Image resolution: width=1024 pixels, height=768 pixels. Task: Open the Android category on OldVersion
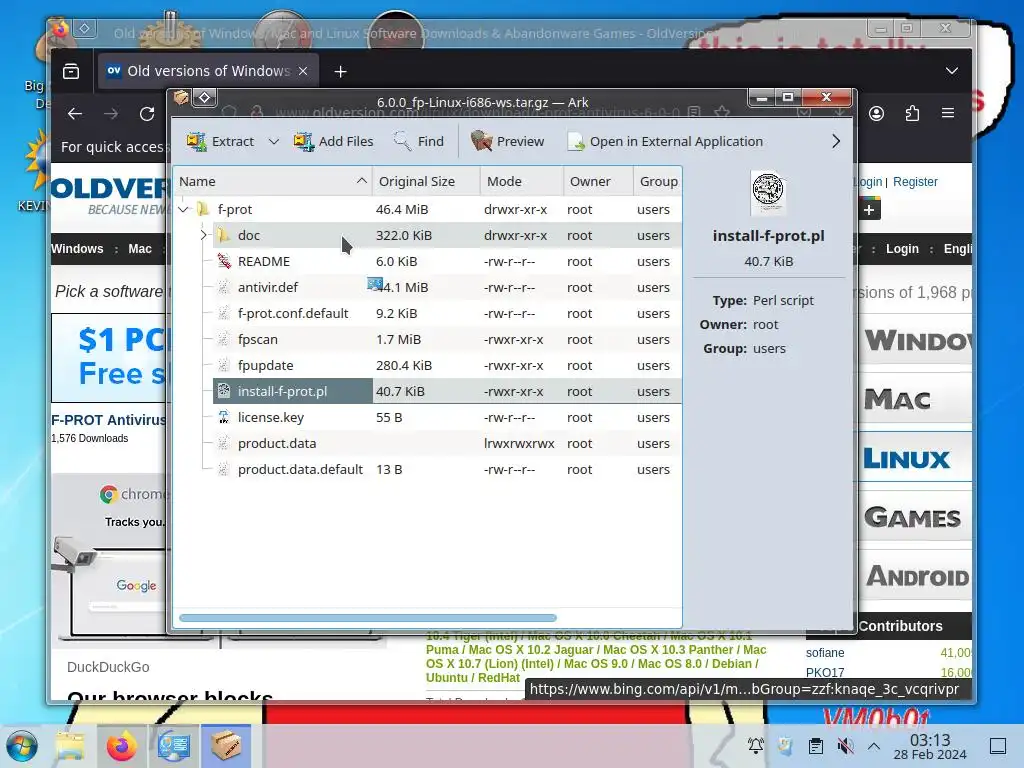pos(913,576)
